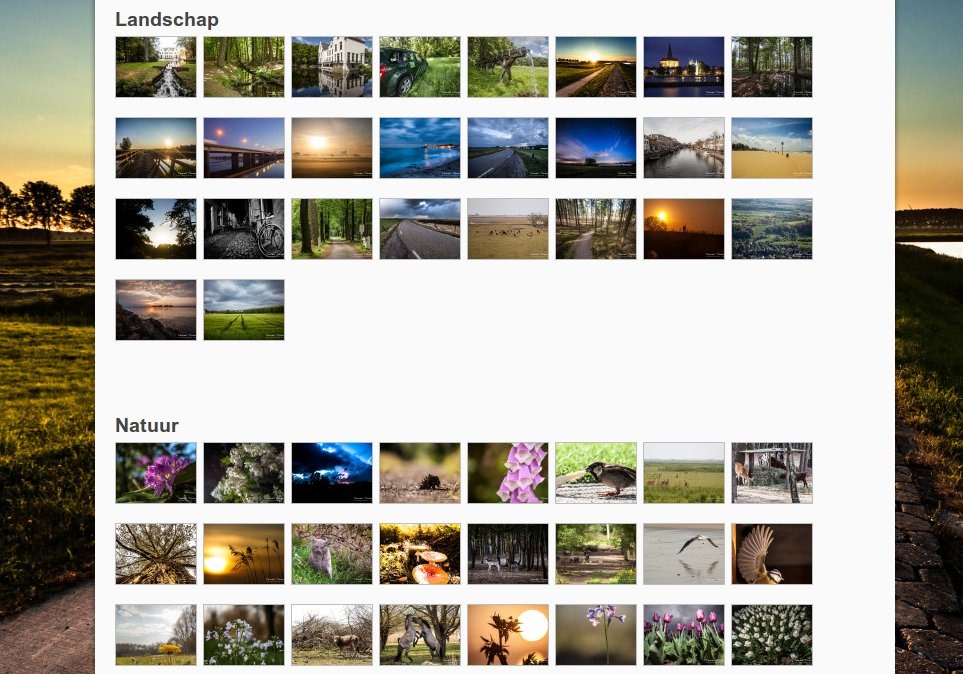Select the pink tulips photo
Image resolution: width=963 pixels, height=674 pixels.
coord(684,635)
